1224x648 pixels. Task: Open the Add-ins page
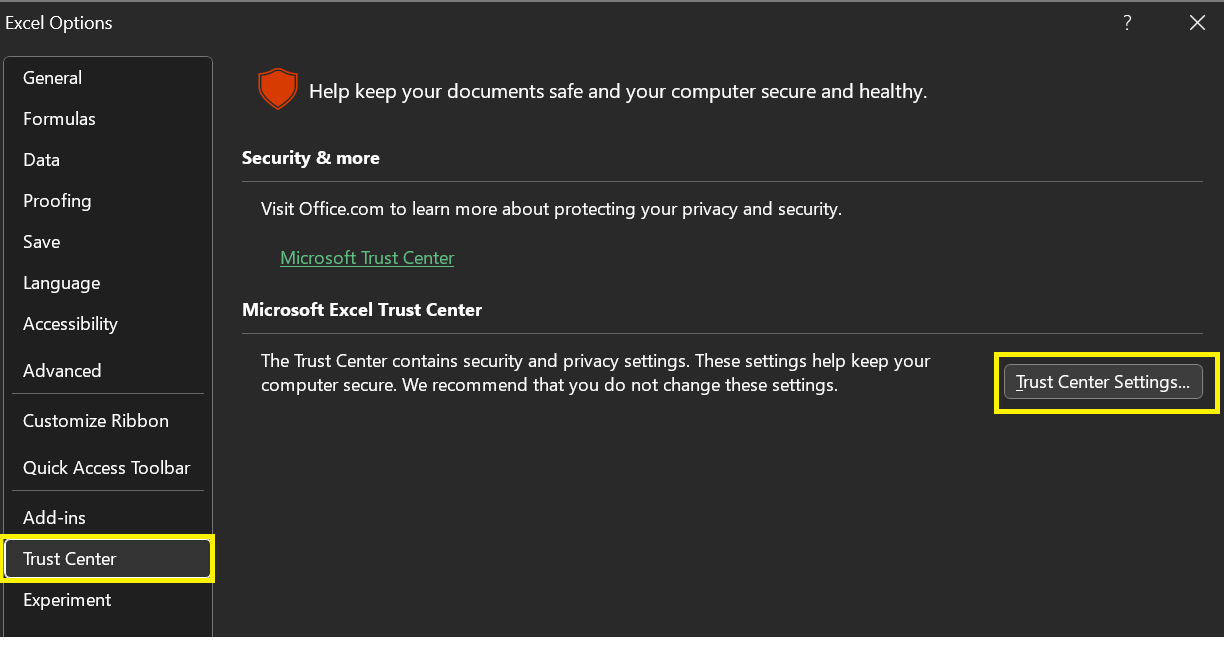point(53,517)
